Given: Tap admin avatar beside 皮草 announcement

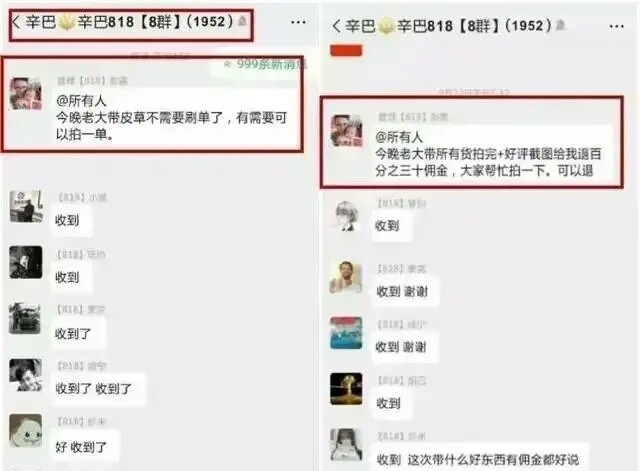Looking at the screenshot, I should coord(26,94).
